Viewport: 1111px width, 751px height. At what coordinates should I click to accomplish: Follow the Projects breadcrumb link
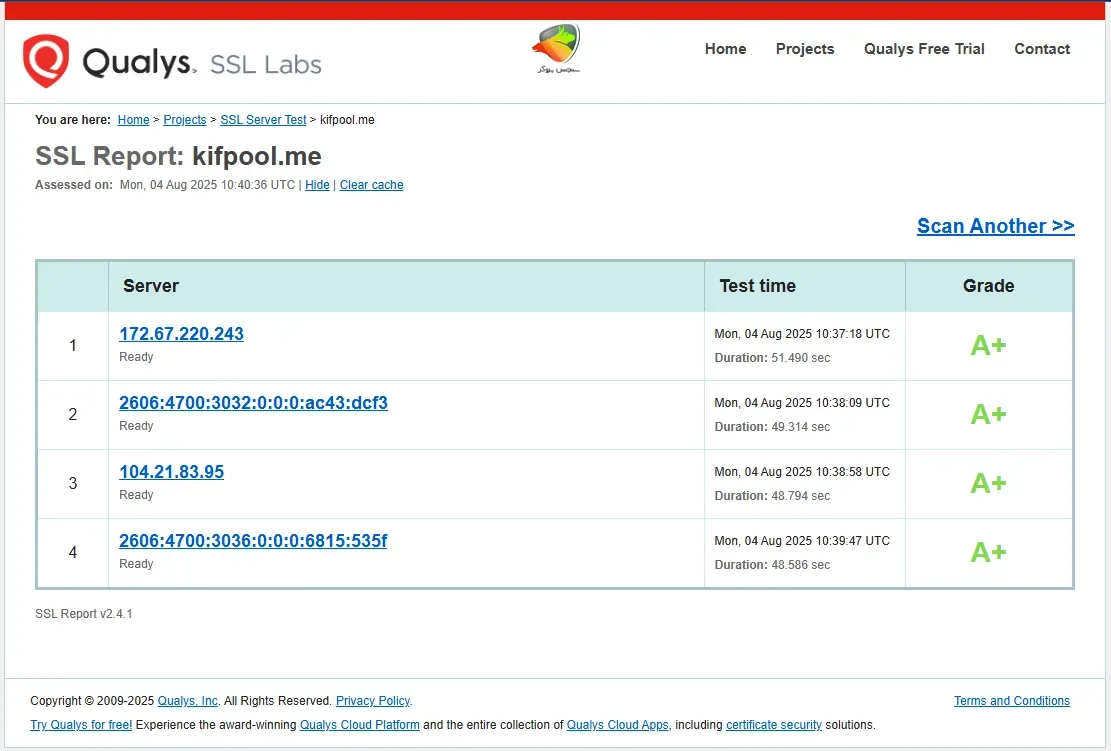click(185, 120)
